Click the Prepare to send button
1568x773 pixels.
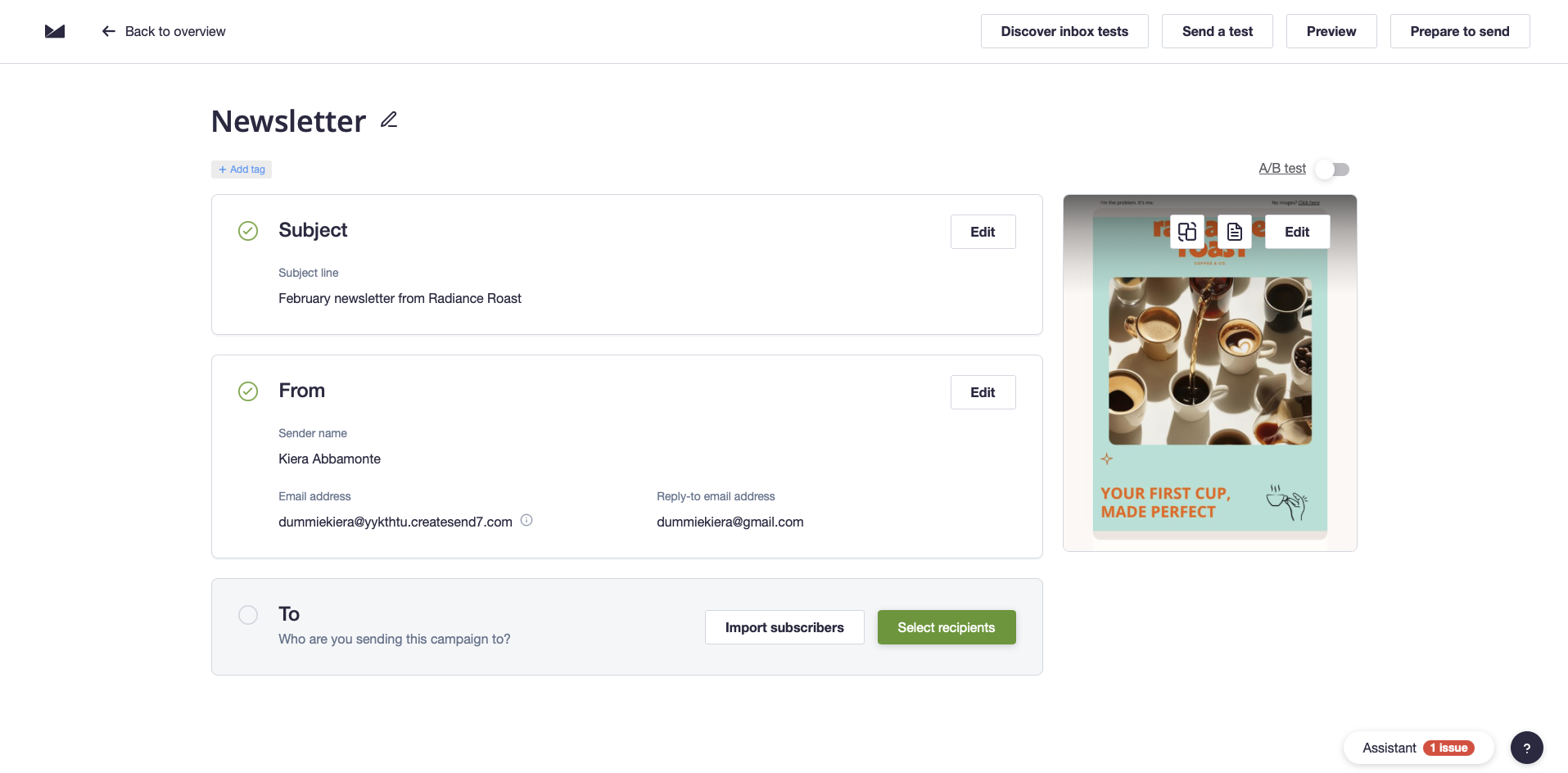click(1460, 31)
